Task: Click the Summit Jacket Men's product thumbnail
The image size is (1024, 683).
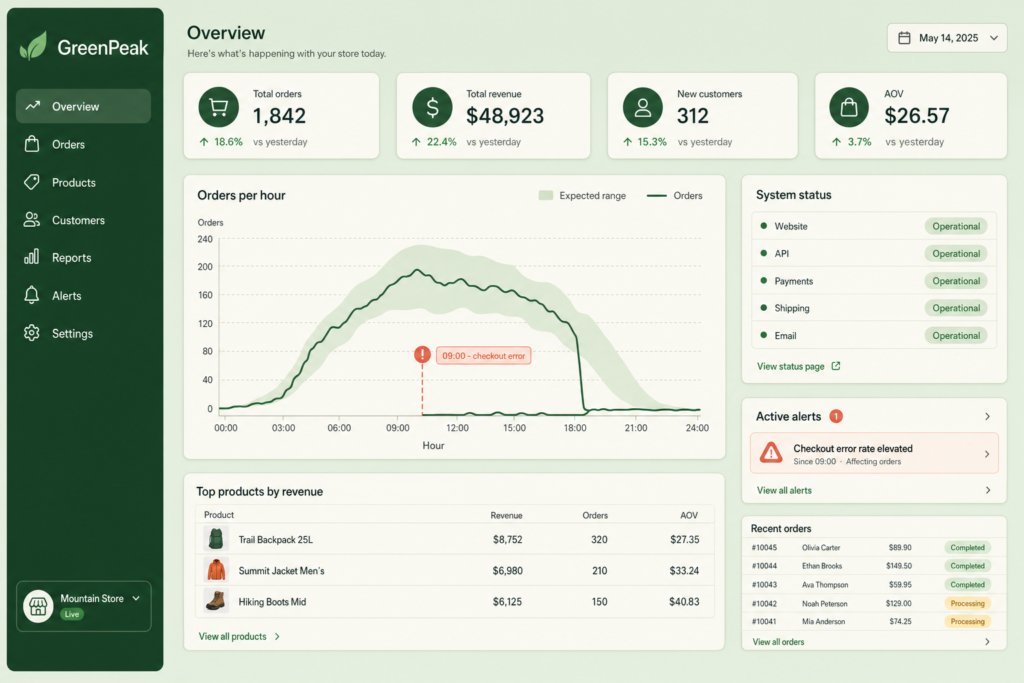Action: [x=216, y=570]
